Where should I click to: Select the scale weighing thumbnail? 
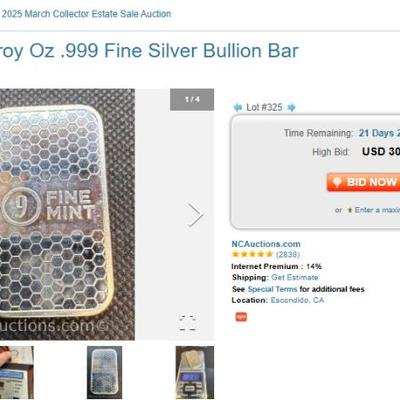195,372
